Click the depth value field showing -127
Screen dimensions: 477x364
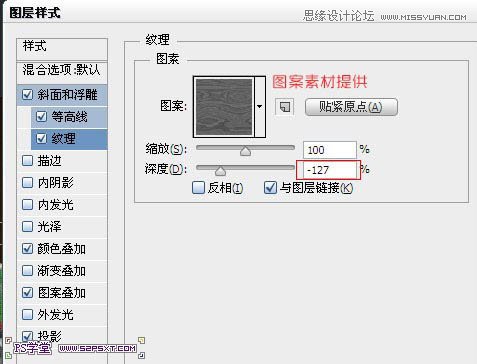pos(329,170)
